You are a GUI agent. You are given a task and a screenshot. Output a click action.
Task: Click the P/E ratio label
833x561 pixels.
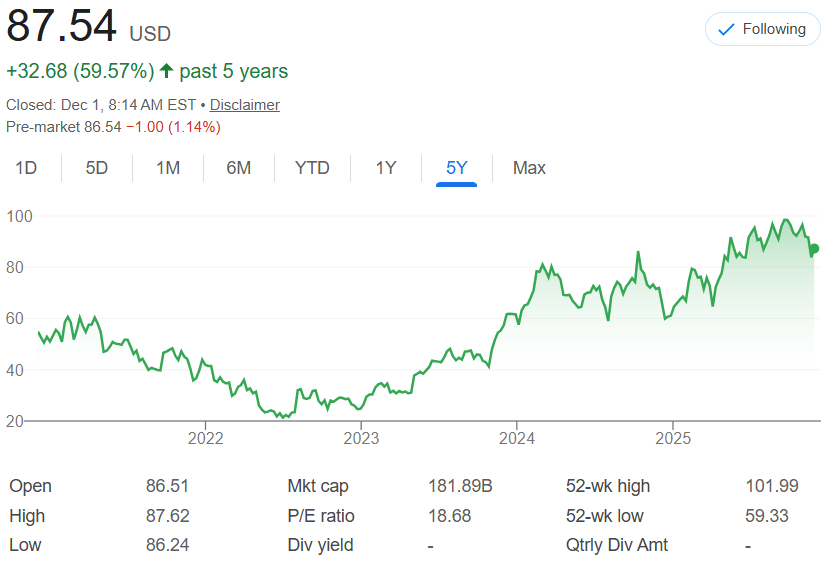[320, 516]
